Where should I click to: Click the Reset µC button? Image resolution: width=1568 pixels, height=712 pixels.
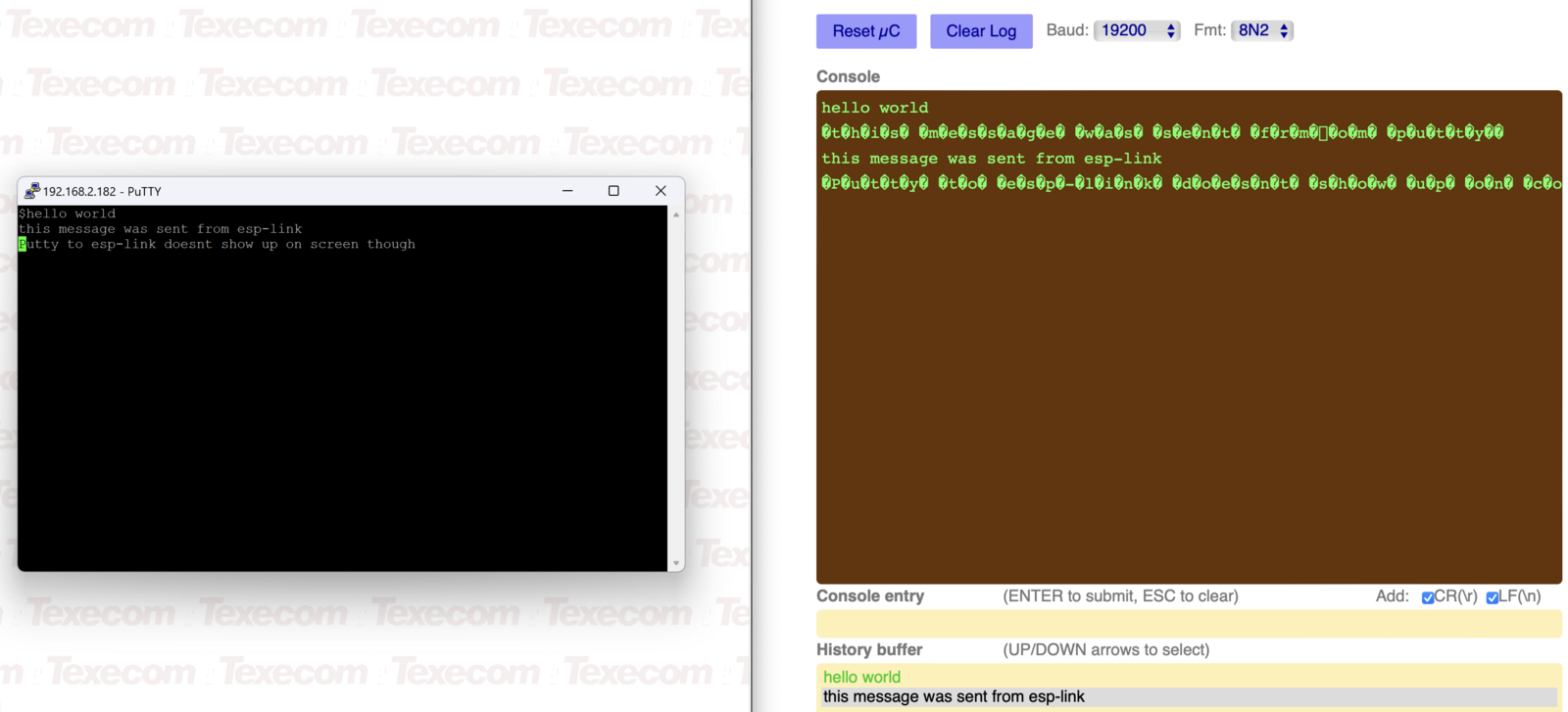[x=866, y=31]
